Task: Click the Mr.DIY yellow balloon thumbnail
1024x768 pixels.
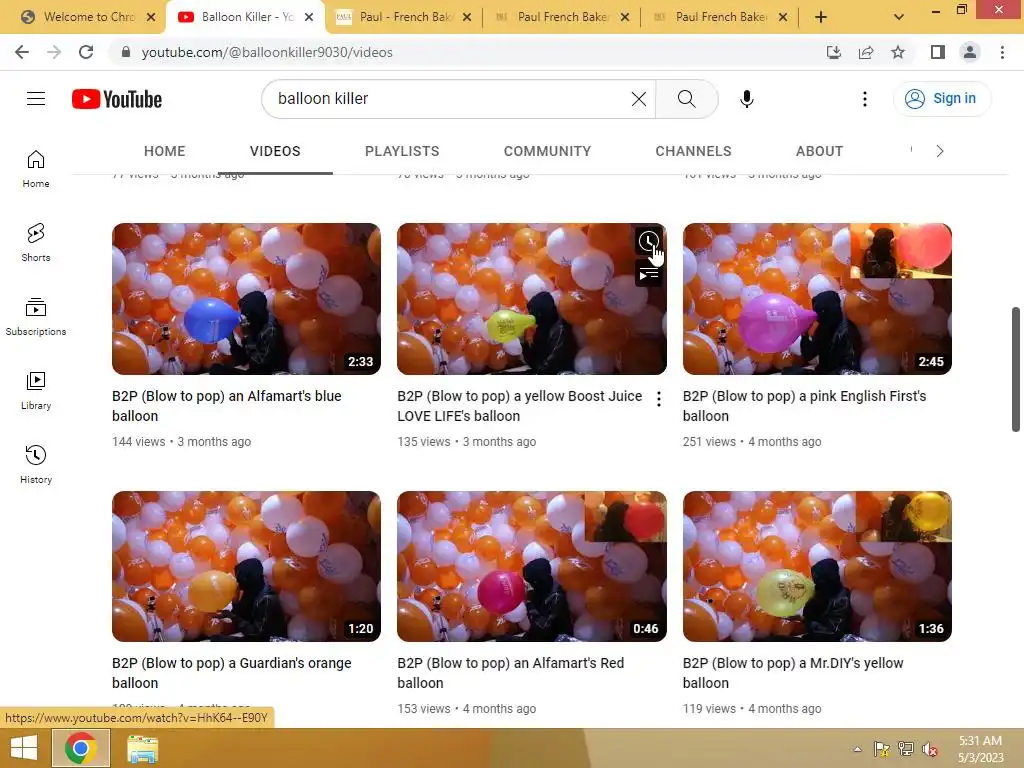Action: click(817, 566)
